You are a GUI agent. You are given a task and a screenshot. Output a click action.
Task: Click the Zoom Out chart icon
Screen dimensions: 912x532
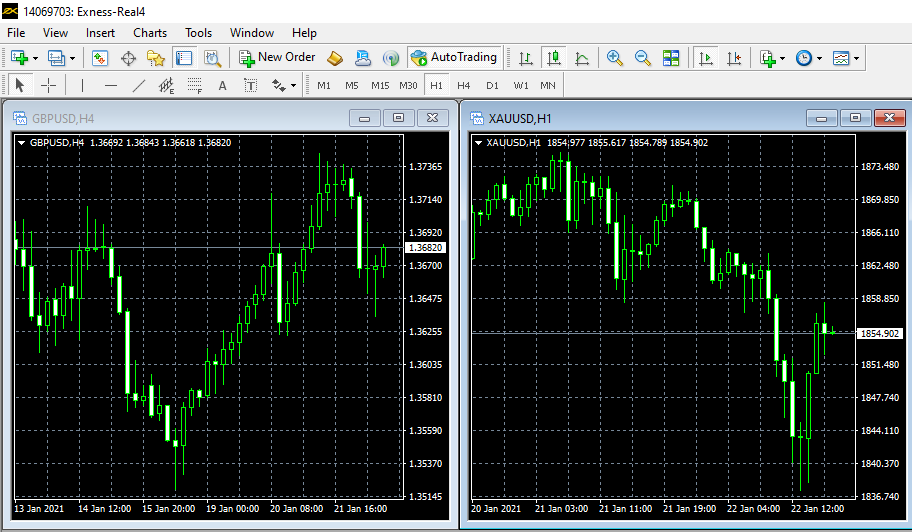click(642, 58)
